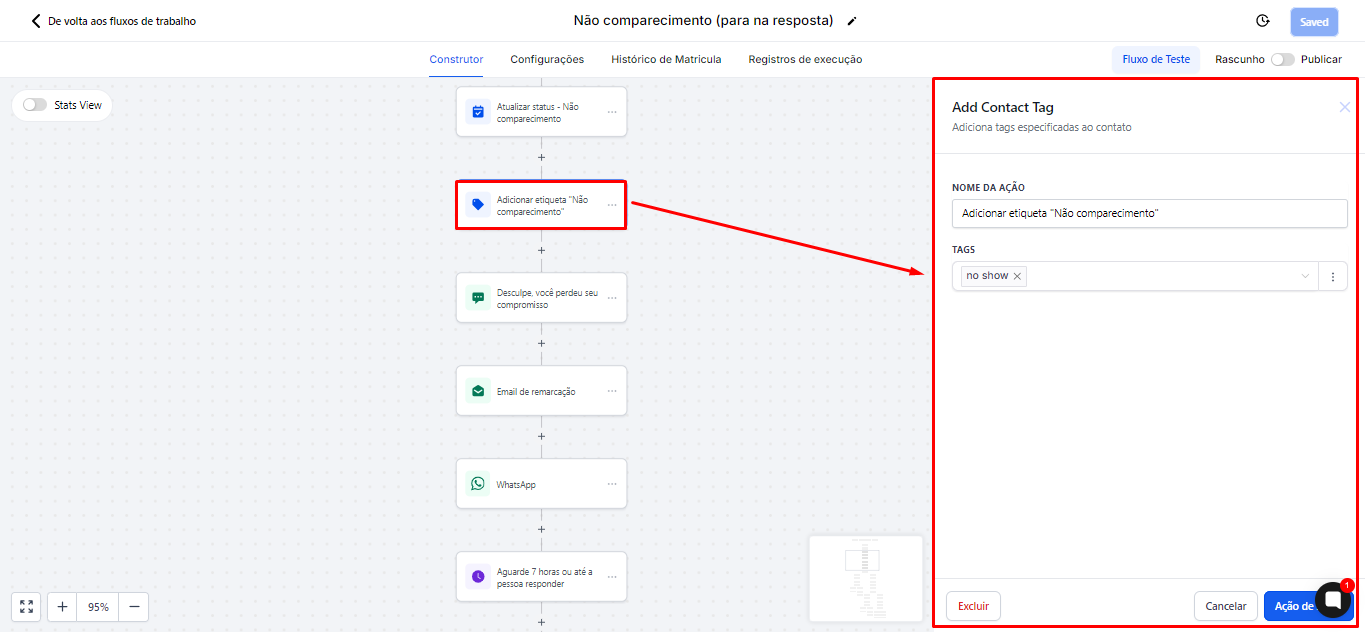Click the pencil icon to rename workflow
The height and width of the screenshot is (632, 1365).
852,21
